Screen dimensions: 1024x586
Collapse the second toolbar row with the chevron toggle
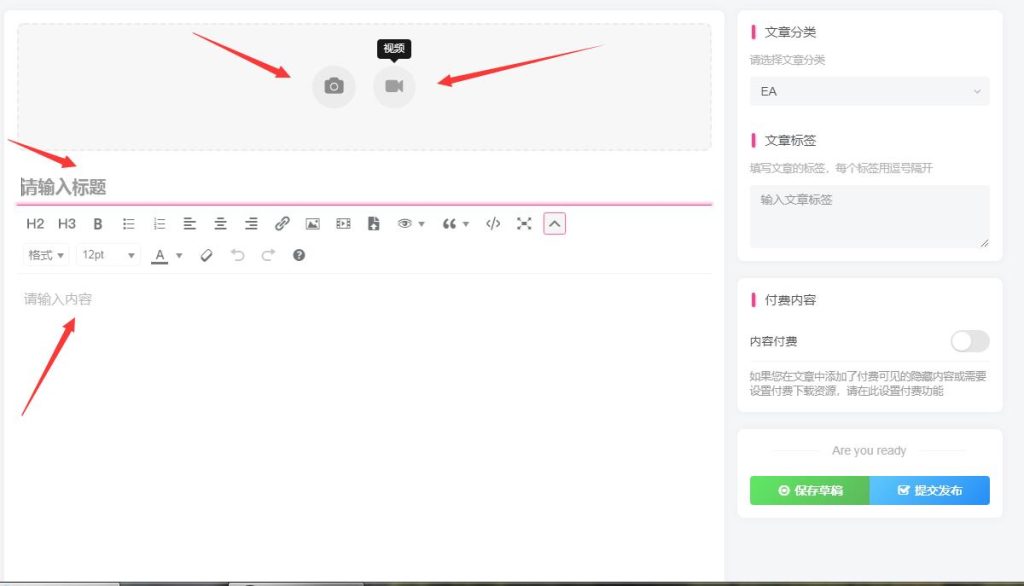click(555, 224)
